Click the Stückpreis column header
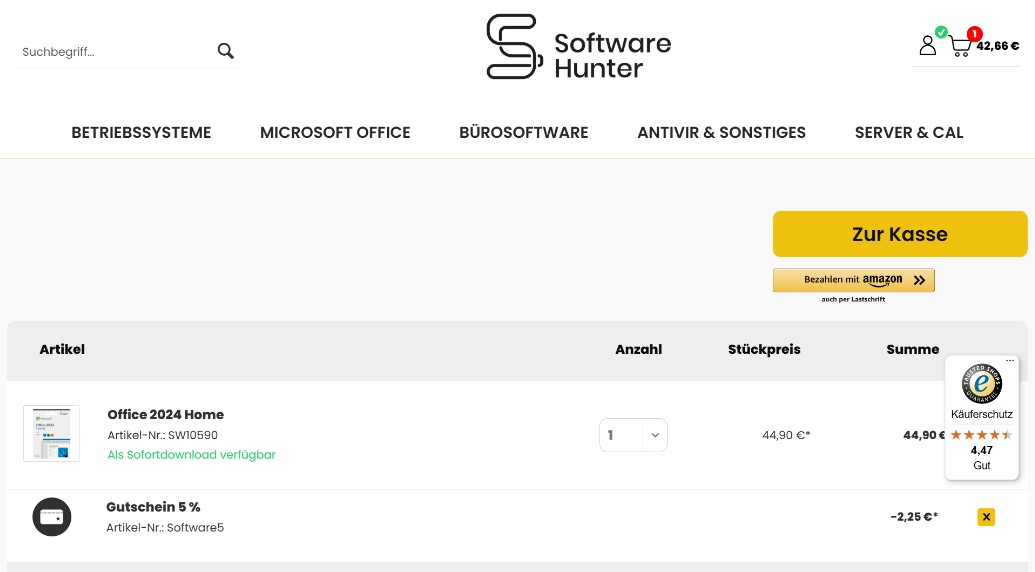The height and width of the screenshot is (572, 1035). click(764, 350)
